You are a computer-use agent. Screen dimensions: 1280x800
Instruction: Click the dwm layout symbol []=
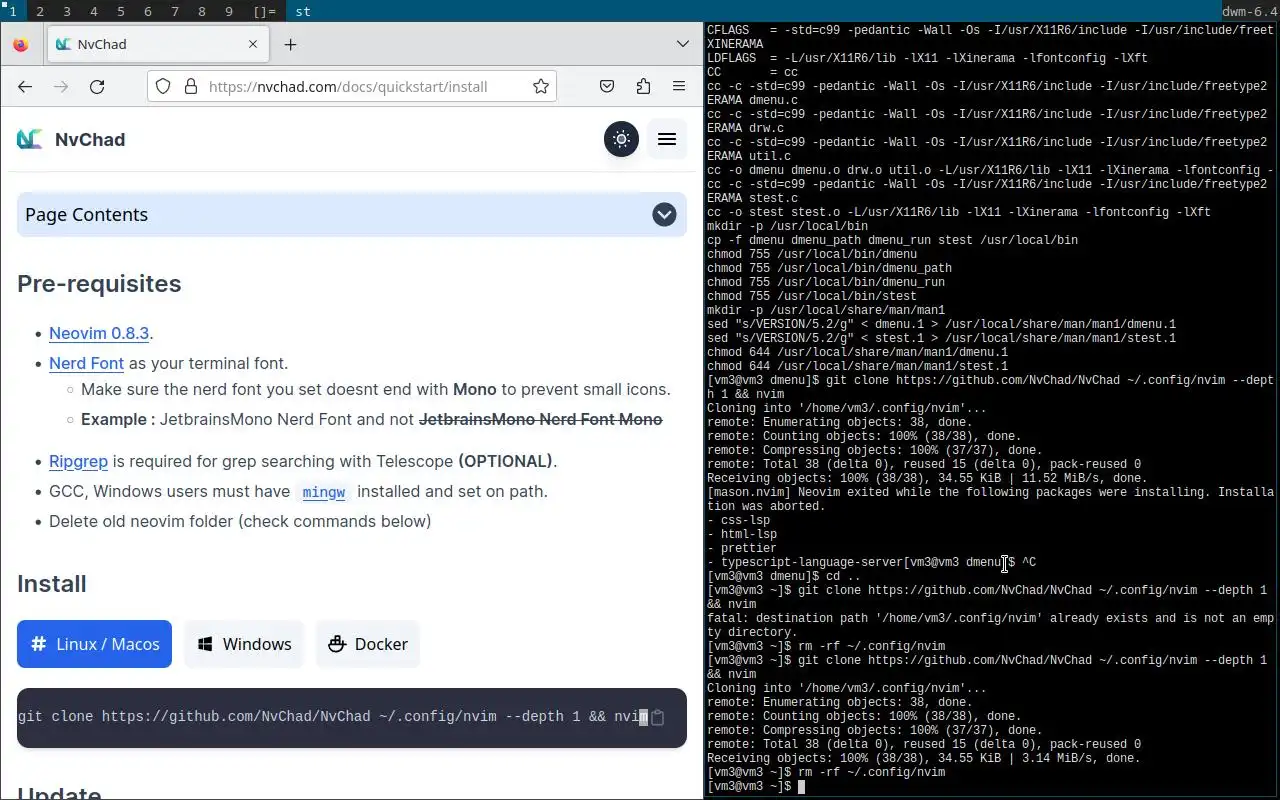coord(265,12)
